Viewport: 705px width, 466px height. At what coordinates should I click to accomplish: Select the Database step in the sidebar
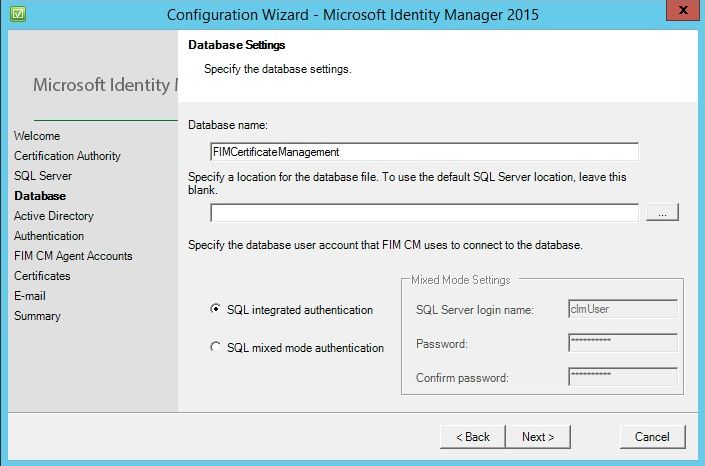40,196
